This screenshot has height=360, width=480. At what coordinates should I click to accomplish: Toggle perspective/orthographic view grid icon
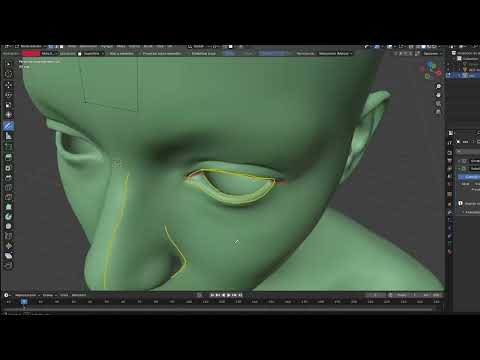tap(438, 112)
